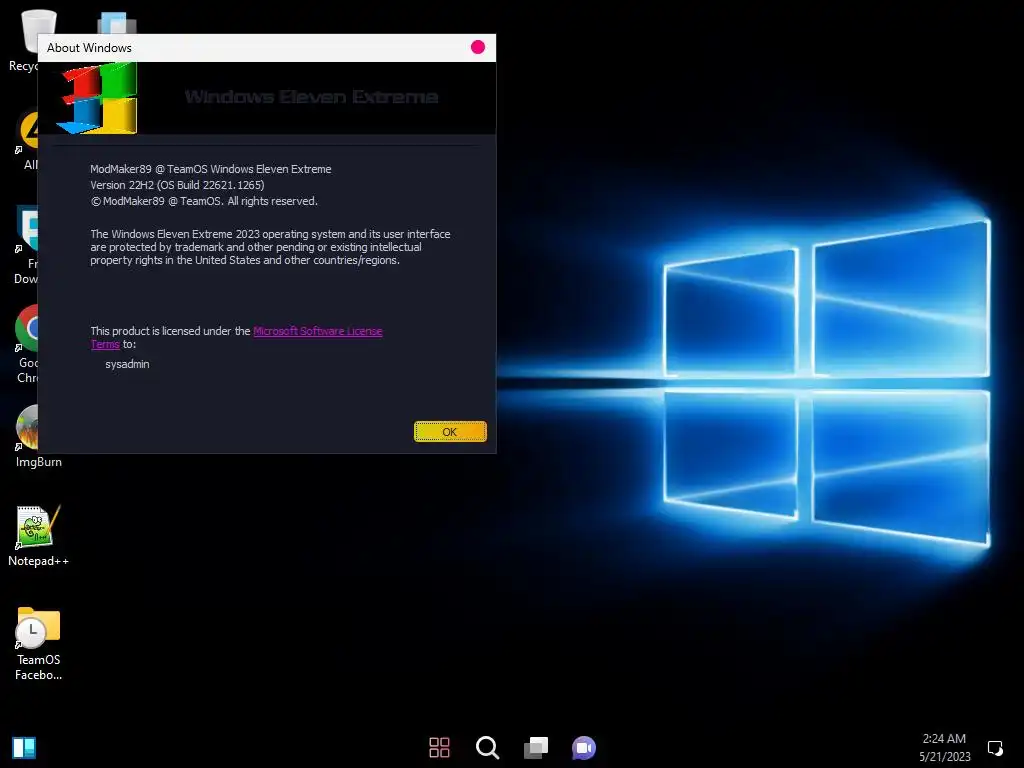The height and width of the screenshot is (768, 1024).
Task: Click the copyright 'All rights reserved' line
Action: (x=204, y=201)
